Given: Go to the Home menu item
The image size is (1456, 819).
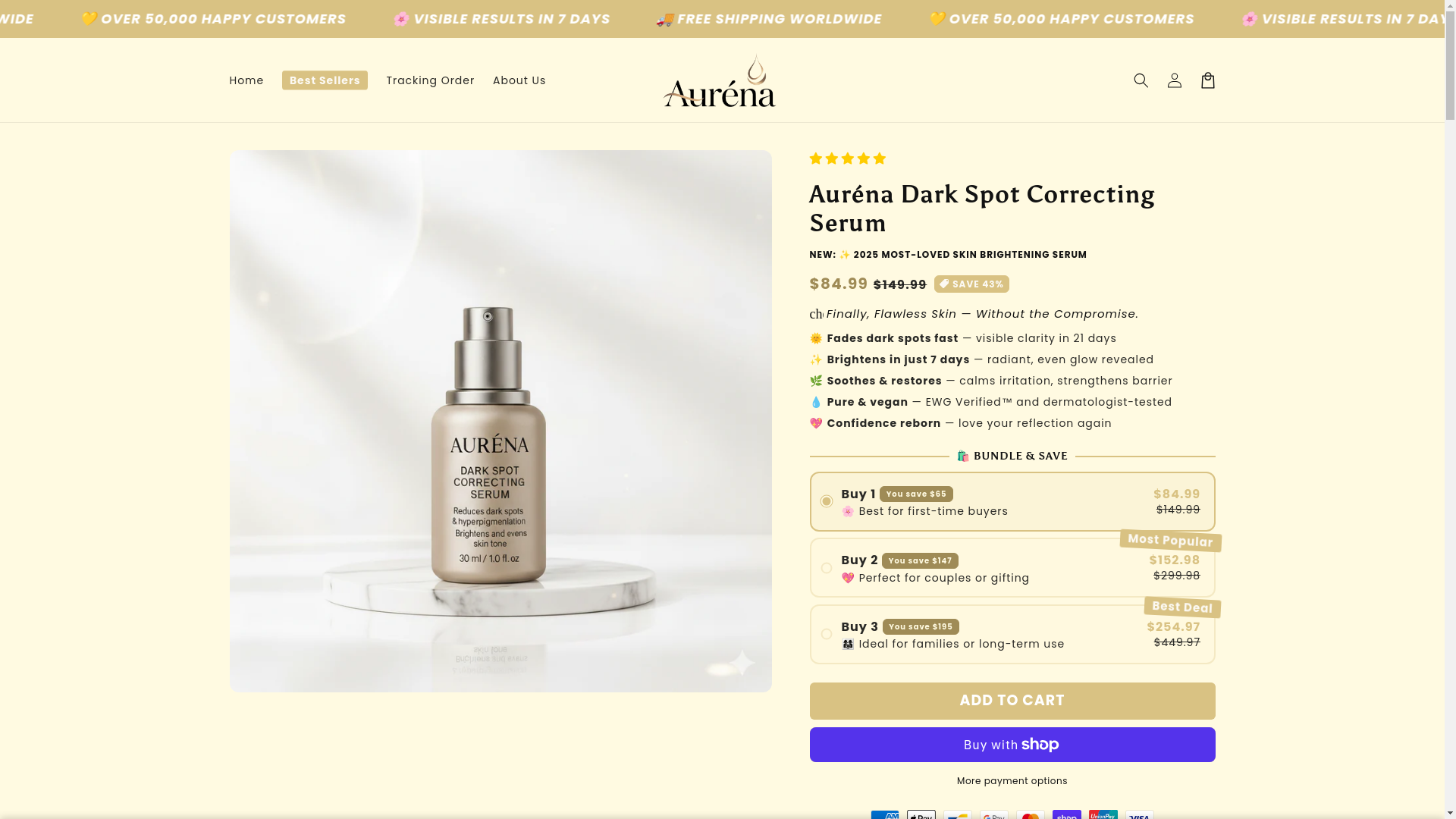Looking at the screenshot, I should 246,80.
